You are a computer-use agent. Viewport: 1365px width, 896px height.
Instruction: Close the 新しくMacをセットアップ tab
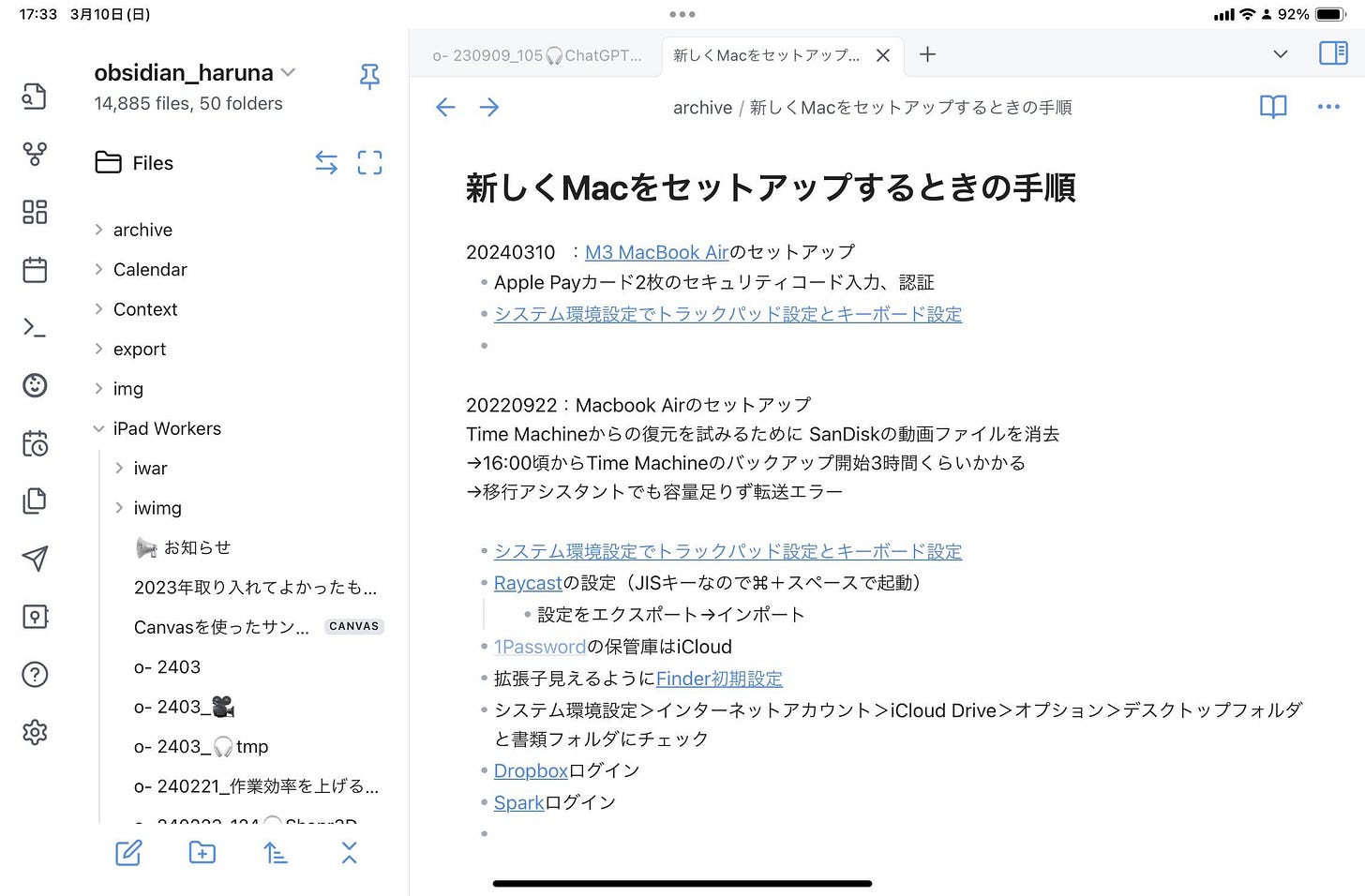coord(883,55)
